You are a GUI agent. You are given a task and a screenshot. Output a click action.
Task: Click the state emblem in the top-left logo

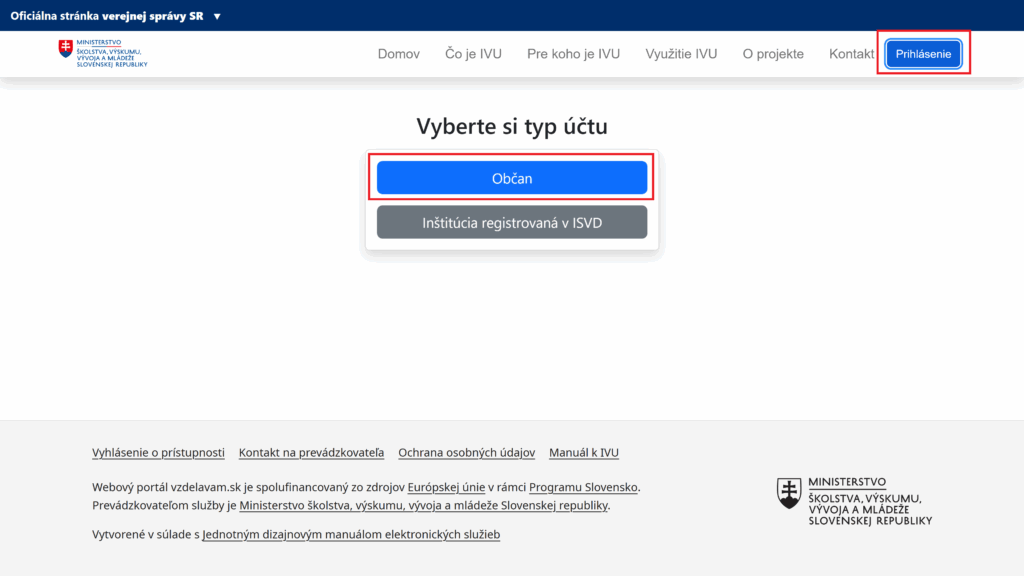[65, 49]
